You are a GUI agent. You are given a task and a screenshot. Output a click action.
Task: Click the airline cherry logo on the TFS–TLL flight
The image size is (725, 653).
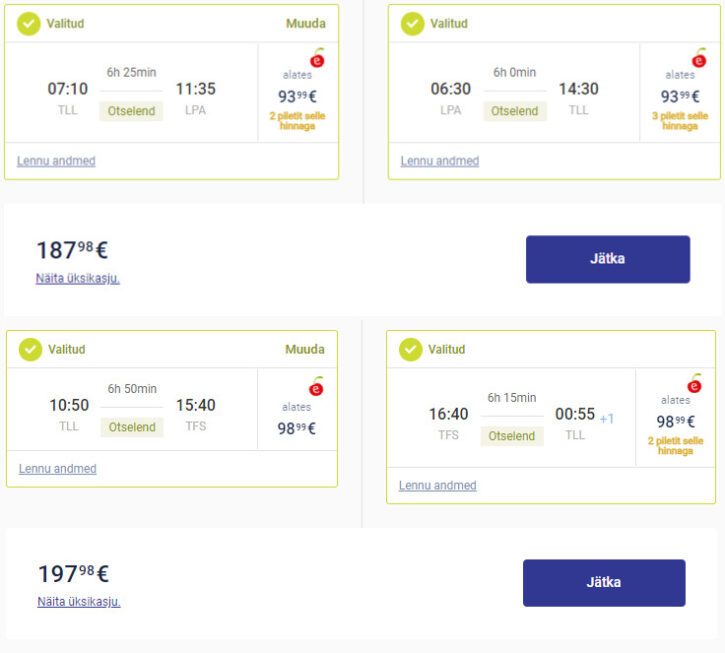point(694,383)
